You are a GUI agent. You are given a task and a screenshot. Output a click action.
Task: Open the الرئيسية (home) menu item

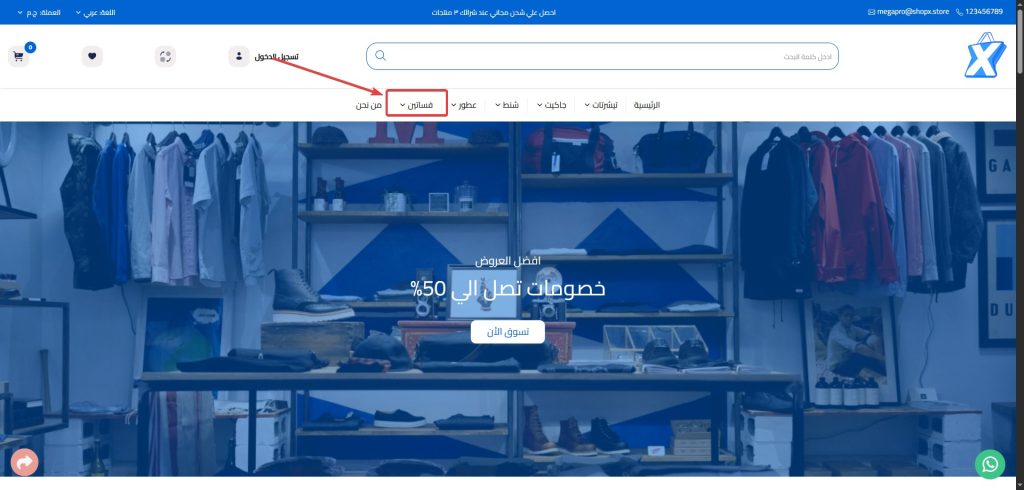click(646, 105)
